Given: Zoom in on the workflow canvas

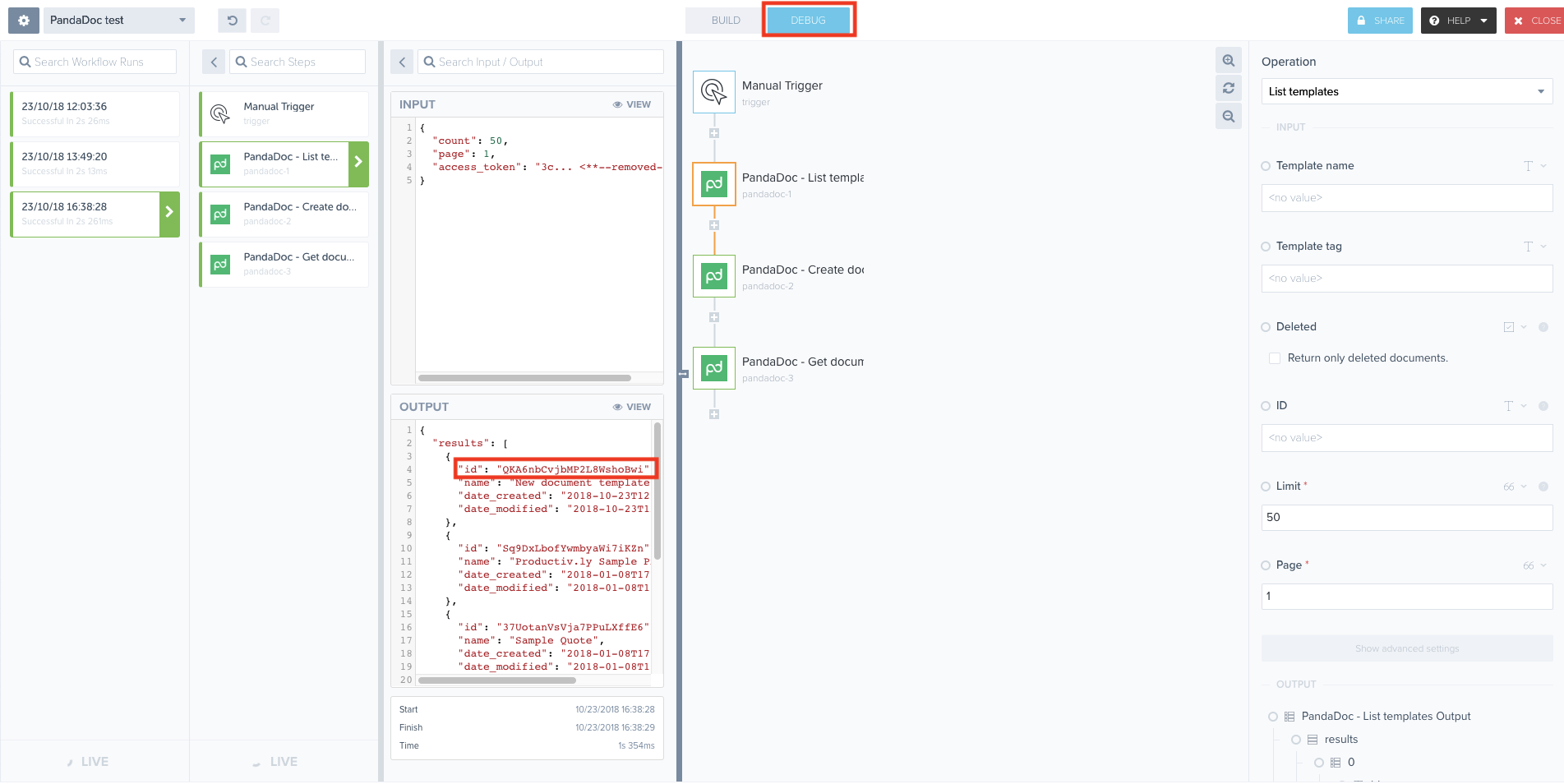Looking at the screenshot, I should pyautogui.click(x=1228, y=60).
